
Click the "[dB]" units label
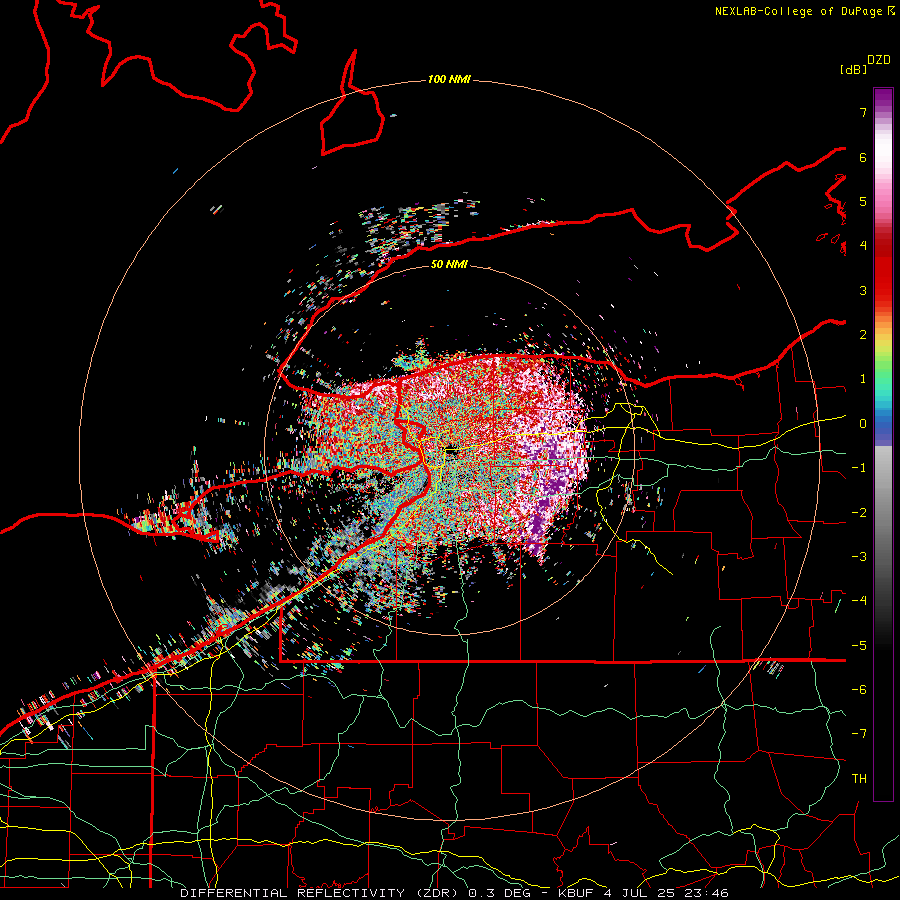(x=853, y=69)
